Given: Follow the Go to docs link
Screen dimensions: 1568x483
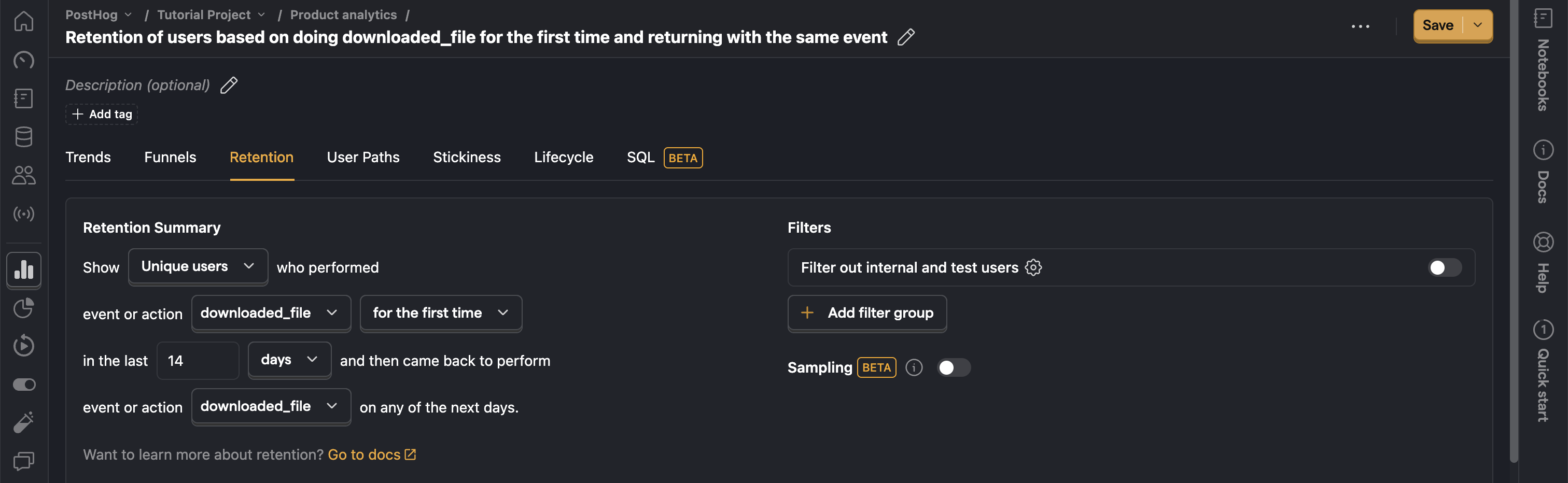Looking at the screenshot, I should 372,454.
